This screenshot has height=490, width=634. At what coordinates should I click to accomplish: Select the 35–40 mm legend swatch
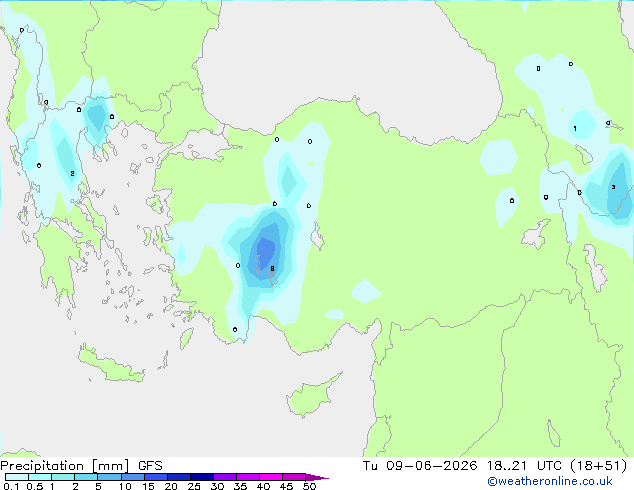pyautogui.click(x=248, y=477)
